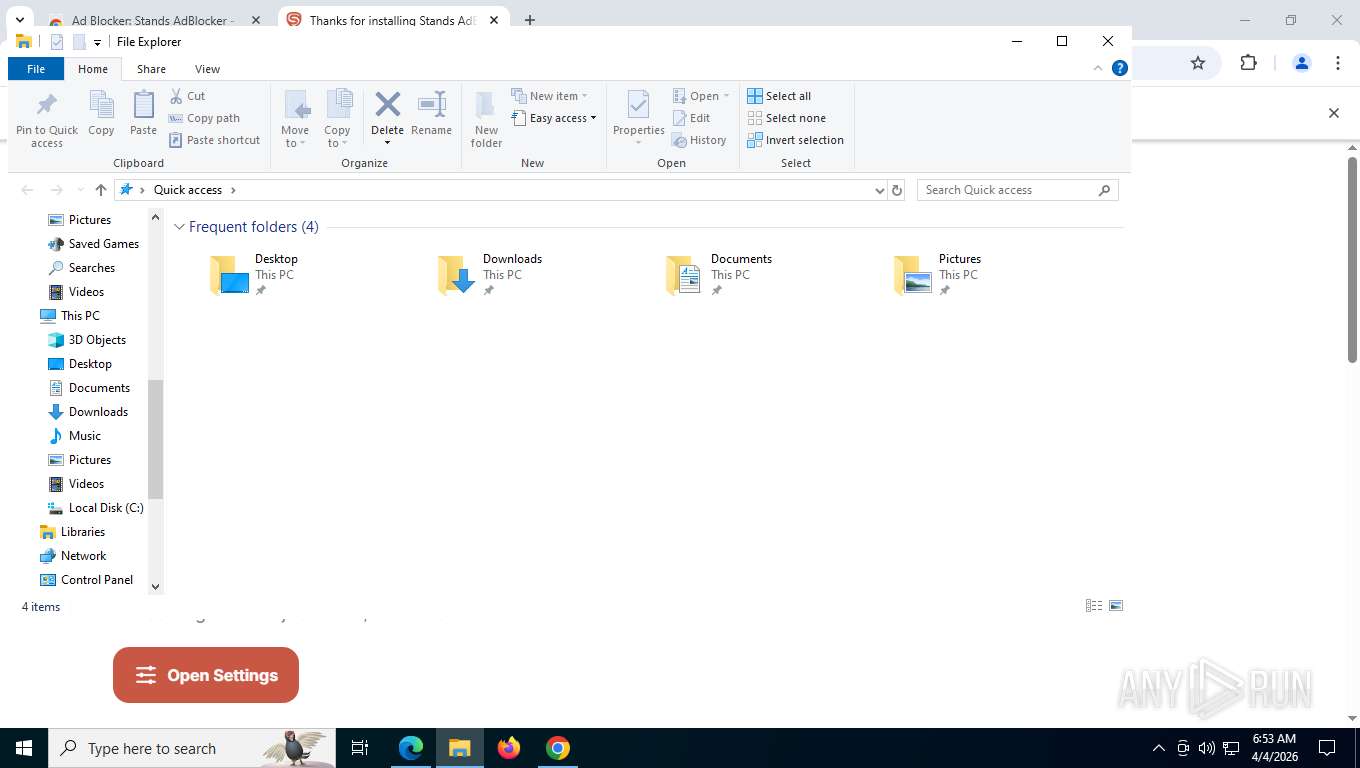
Task: Go up one level with the arrow
Action: pos(100,190)
